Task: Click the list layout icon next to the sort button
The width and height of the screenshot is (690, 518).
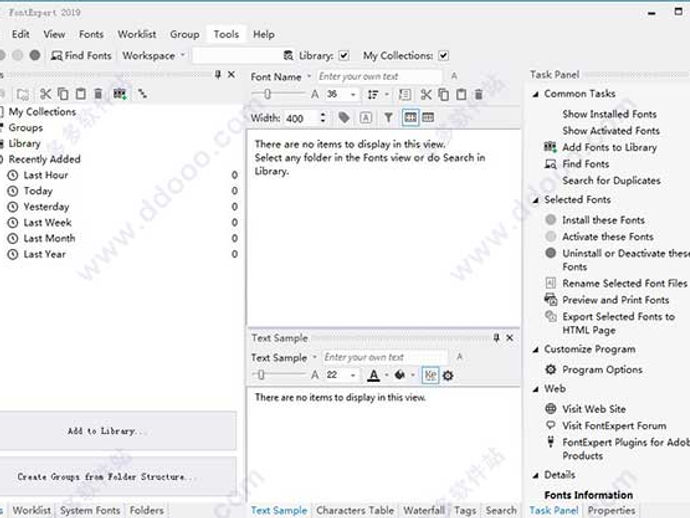Action: tap(405, 94)
